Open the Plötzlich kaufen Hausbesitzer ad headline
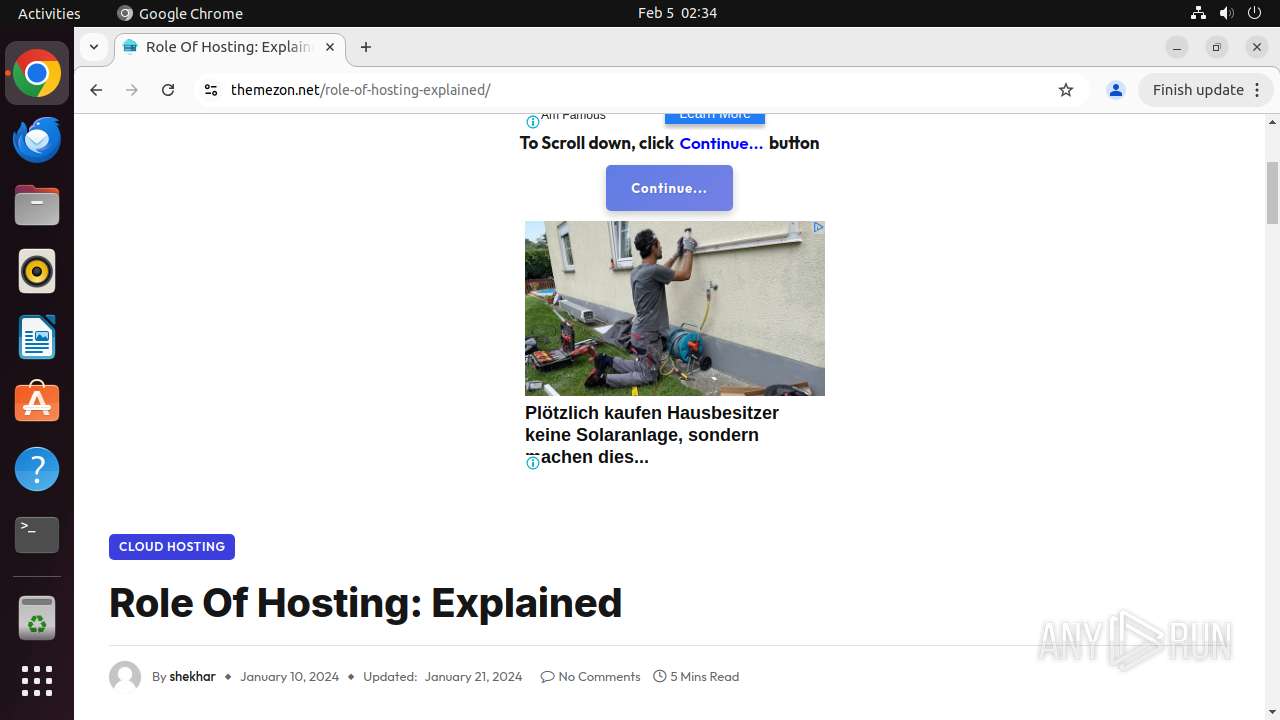This screenshot has height=720, width=1280. [x=652, y=435]
